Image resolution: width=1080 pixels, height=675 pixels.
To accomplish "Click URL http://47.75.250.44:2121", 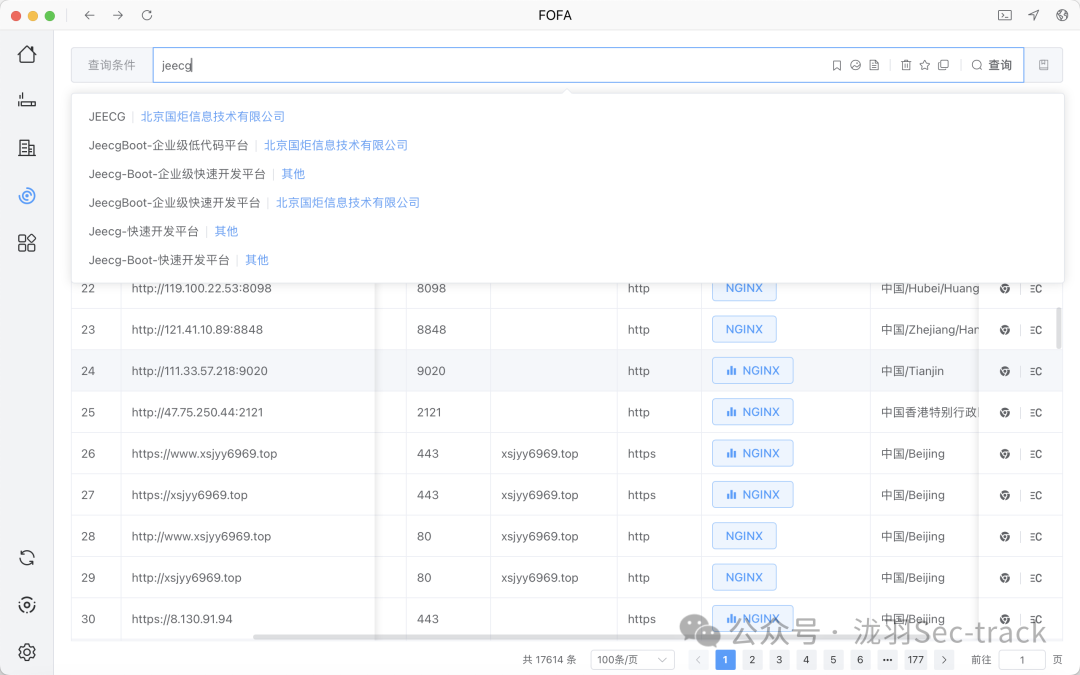I will tap(197, 413).
